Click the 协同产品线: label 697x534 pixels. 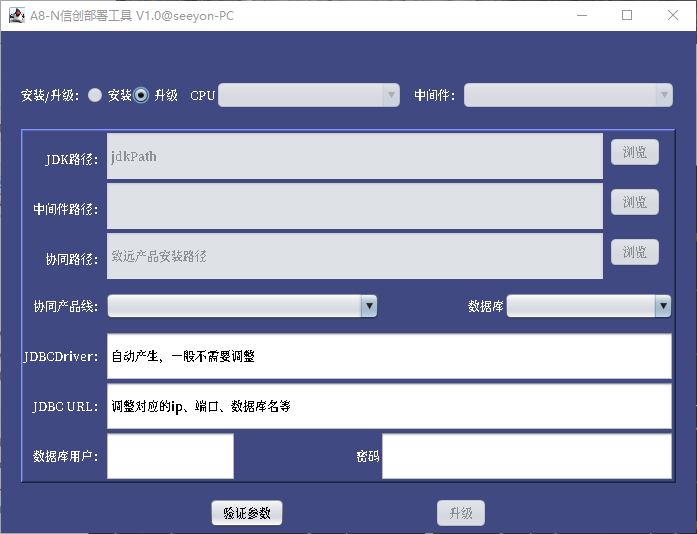point(66,306)
